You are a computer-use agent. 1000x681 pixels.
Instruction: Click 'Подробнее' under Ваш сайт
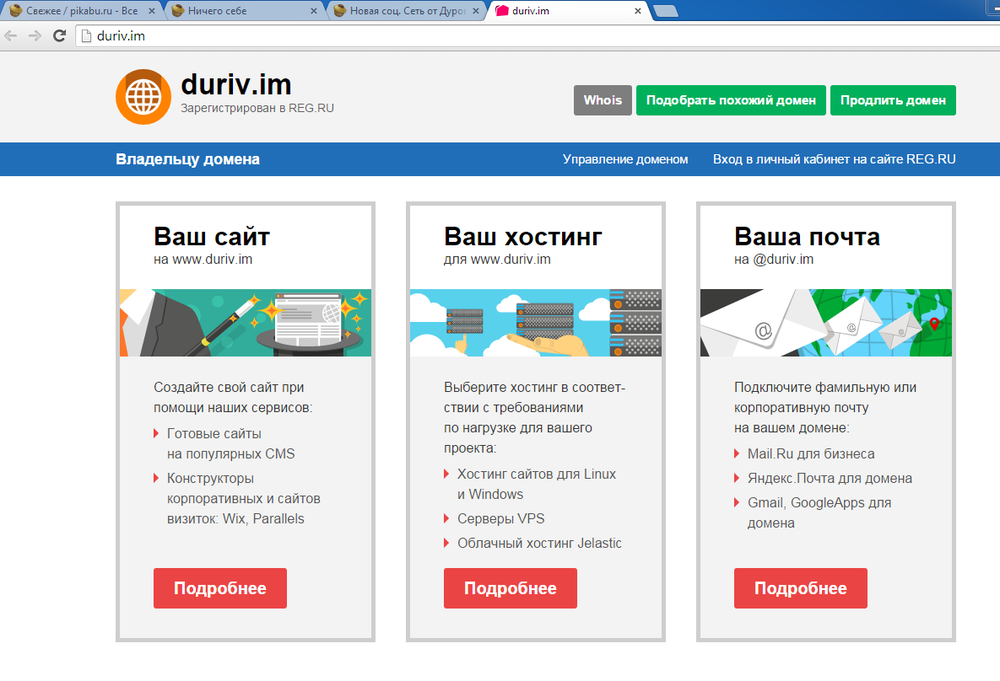[x=220, y=588]
